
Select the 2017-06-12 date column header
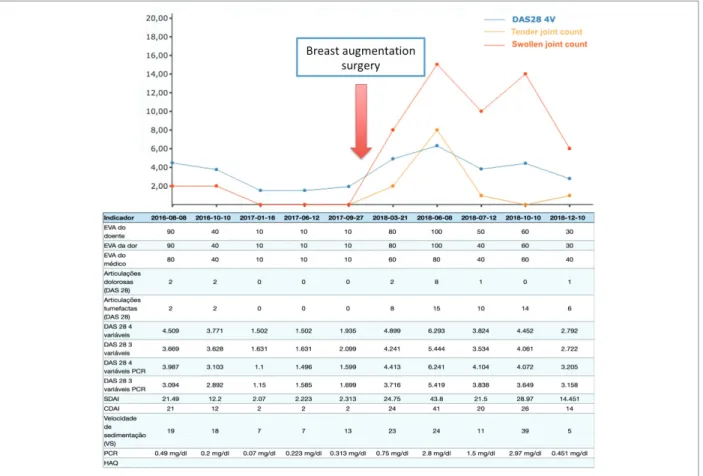pos(302,218)
